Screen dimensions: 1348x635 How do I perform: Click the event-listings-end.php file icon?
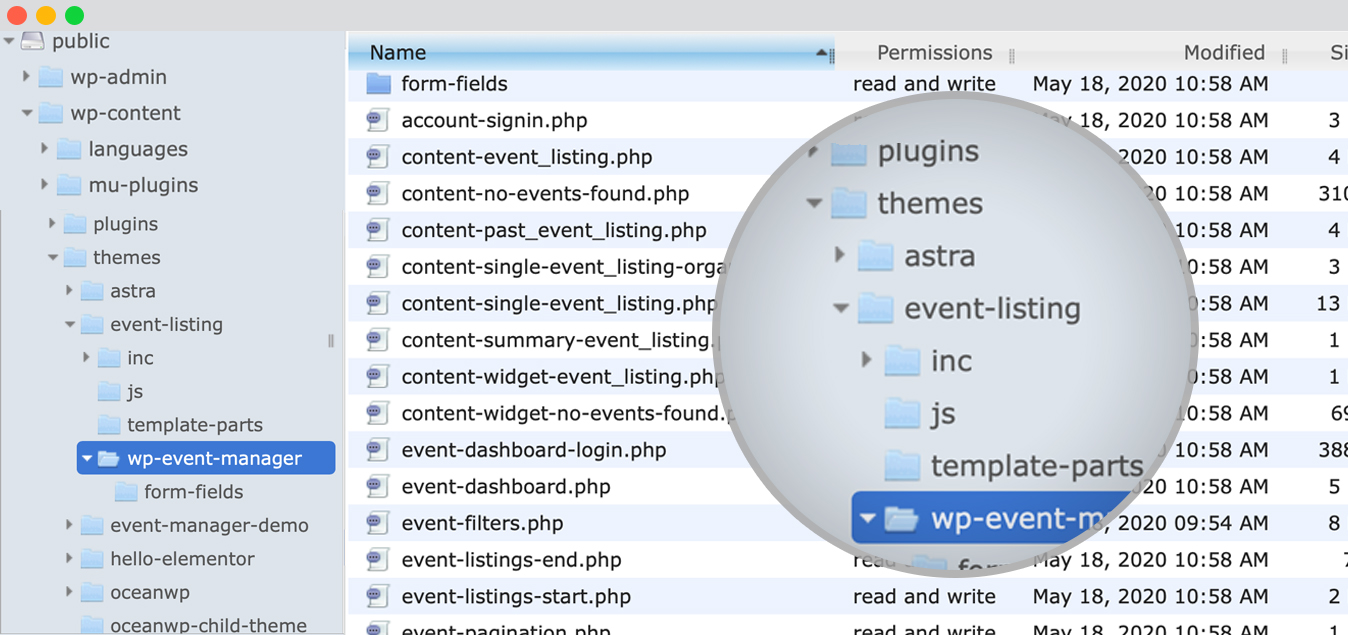click(x=377, y=560)
